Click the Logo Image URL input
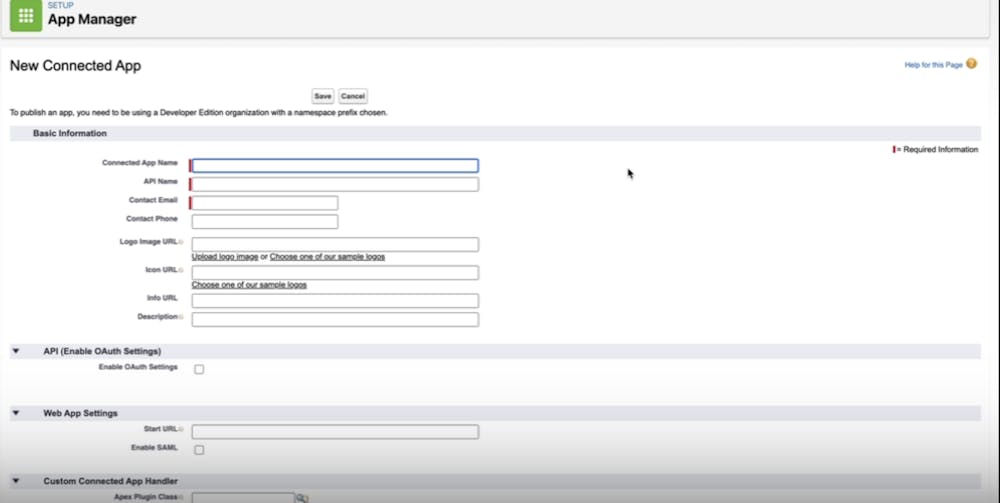 tap(335, 244)
